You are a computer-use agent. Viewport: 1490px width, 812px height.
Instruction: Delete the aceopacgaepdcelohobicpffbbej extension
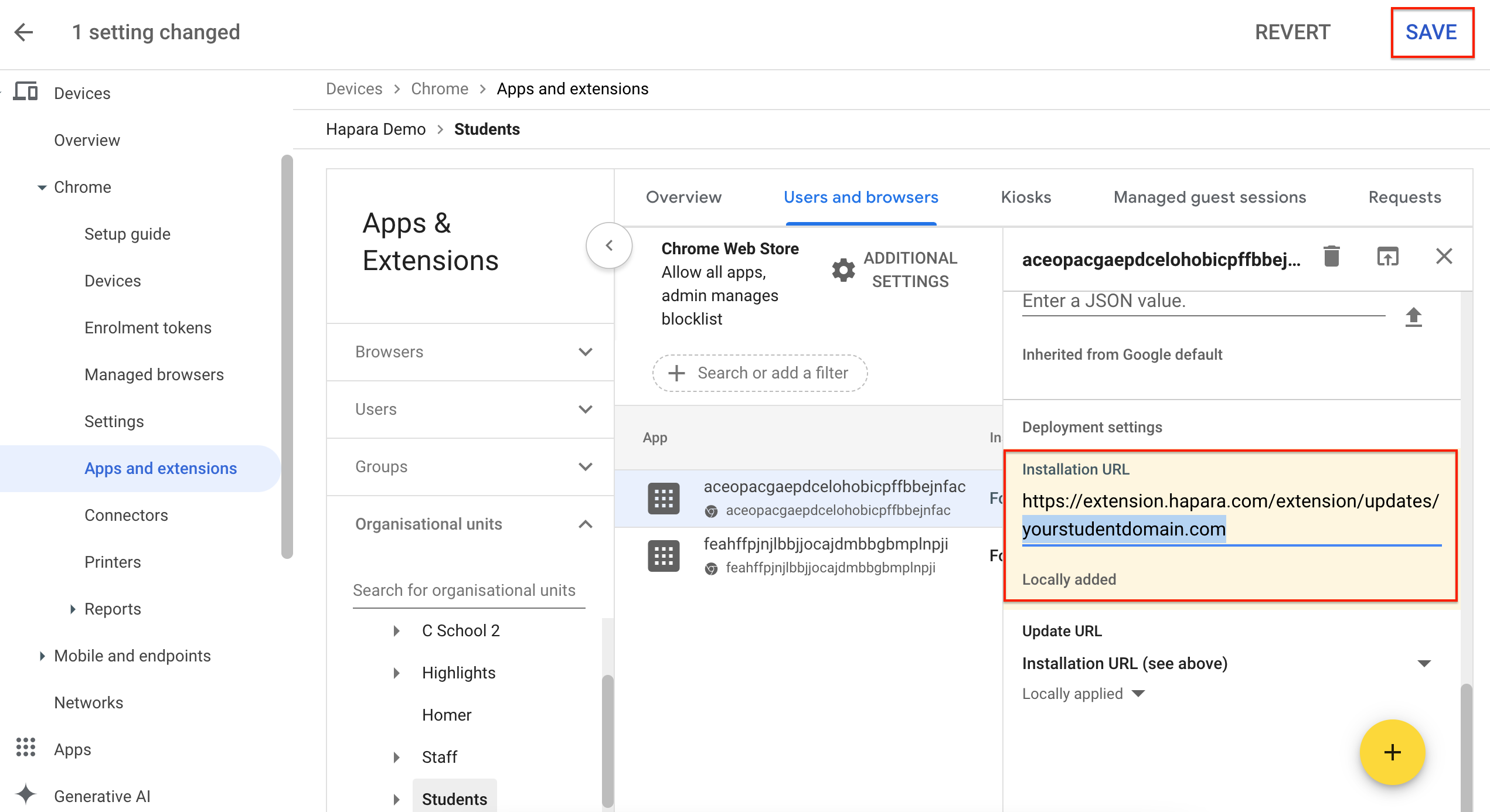(1331, 256)
